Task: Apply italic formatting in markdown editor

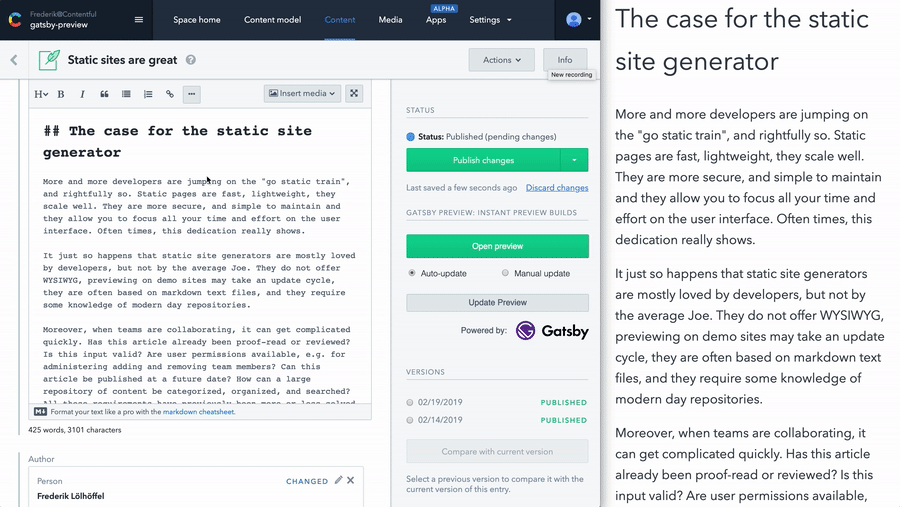Action: point(82,94)
